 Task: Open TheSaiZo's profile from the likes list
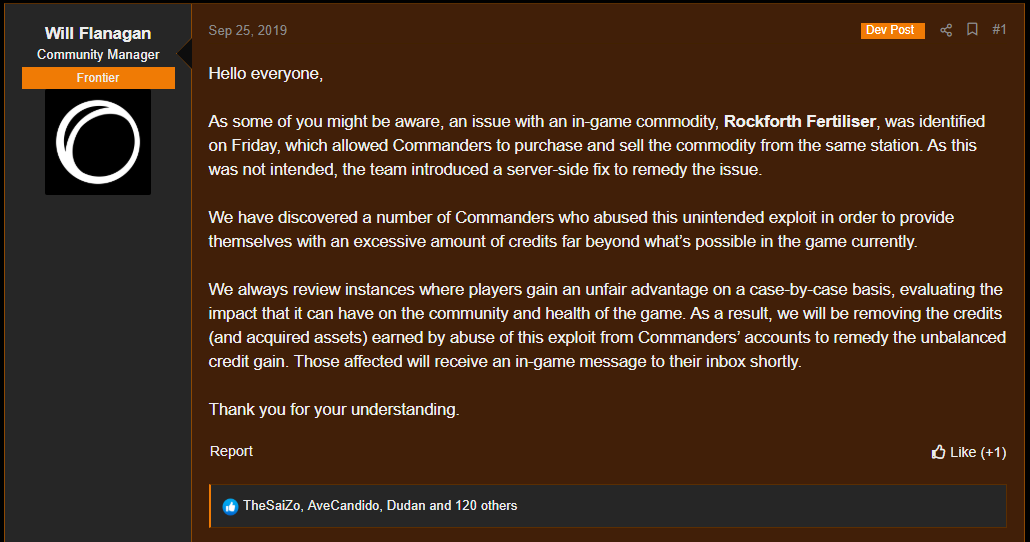pyautogui.click(x=271, y=506)
